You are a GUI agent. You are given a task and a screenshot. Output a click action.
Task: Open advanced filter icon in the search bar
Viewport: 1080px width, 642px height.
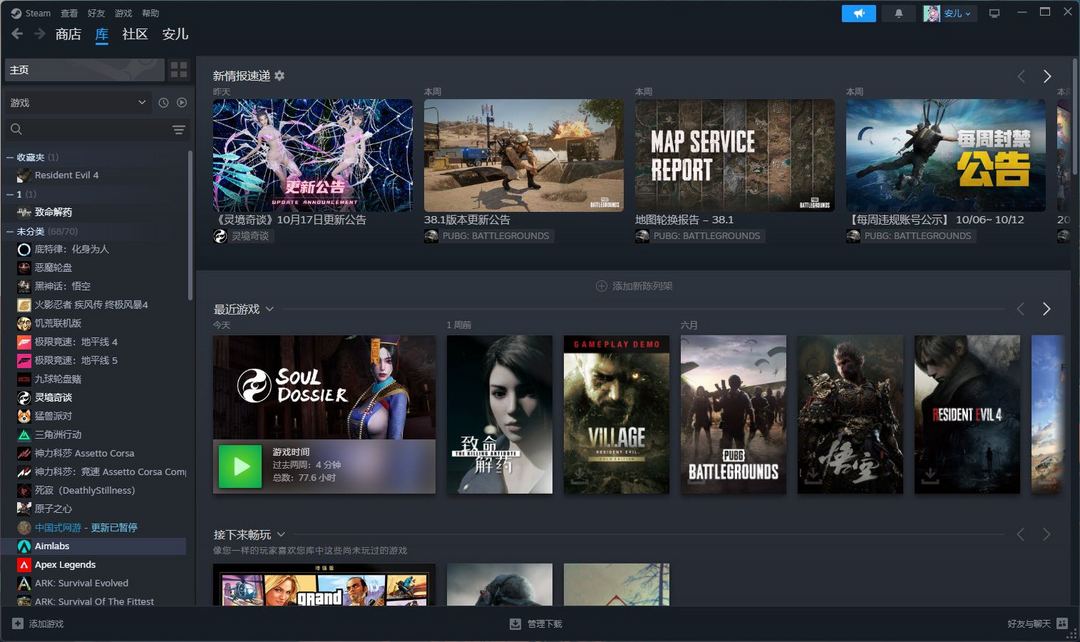pyautogui.click(x=179, y=130)
